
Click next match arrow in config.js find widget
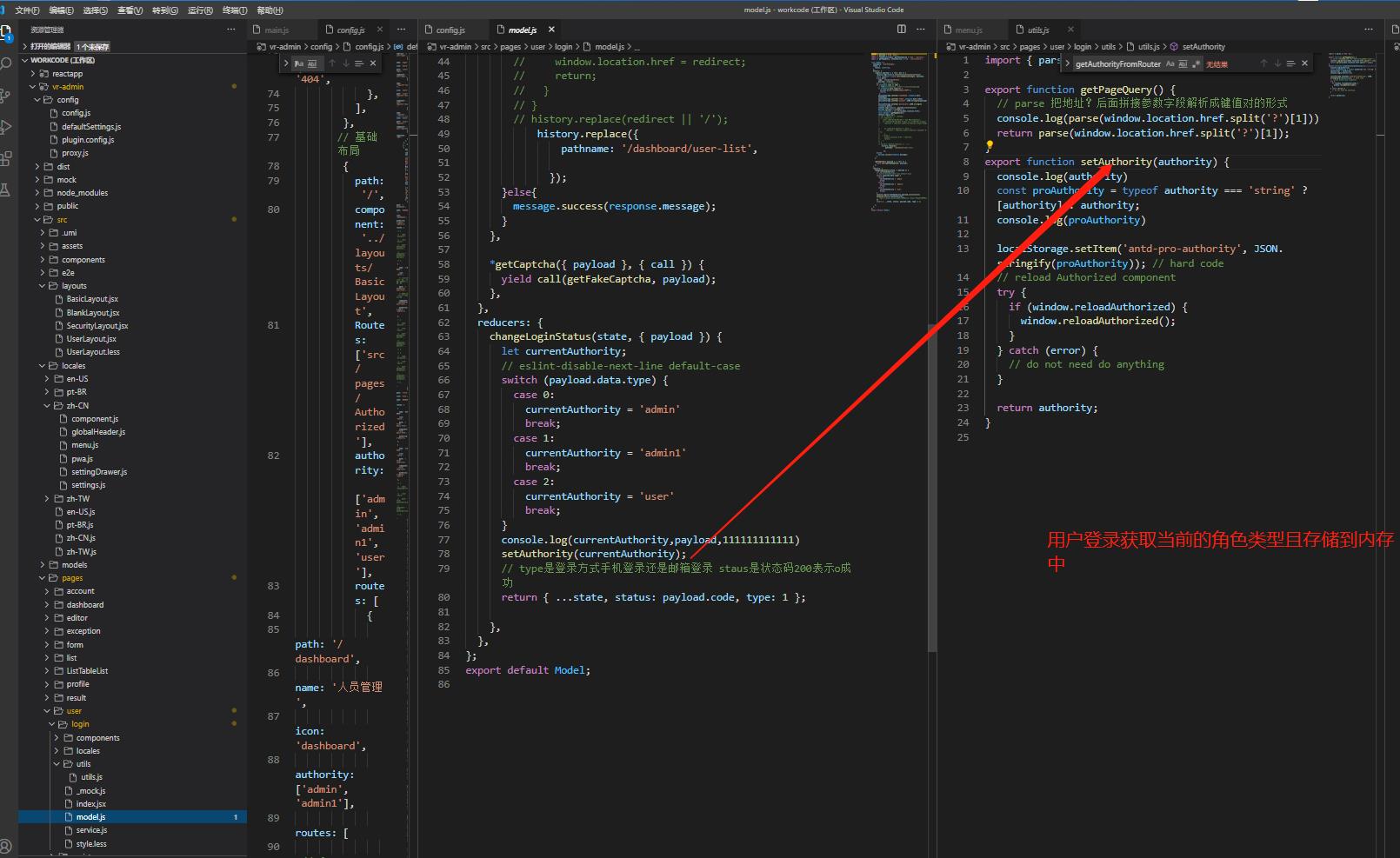345,63
